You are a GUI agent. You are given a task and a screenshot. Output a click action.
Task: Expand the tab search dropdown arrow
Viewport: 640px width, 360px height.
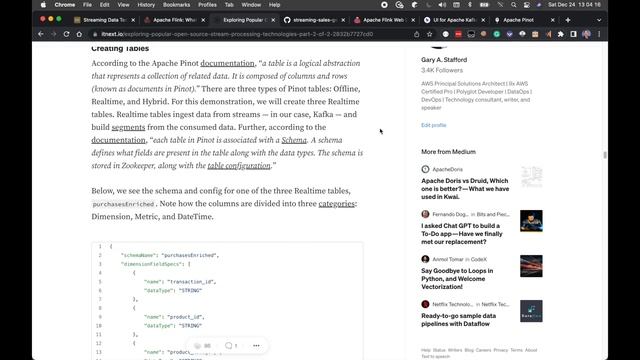tap(599, 20)
